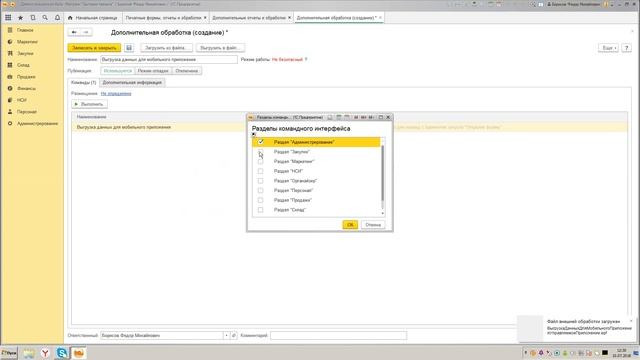
Task: Click Отмена button in dialog
Action: point(373,225)
